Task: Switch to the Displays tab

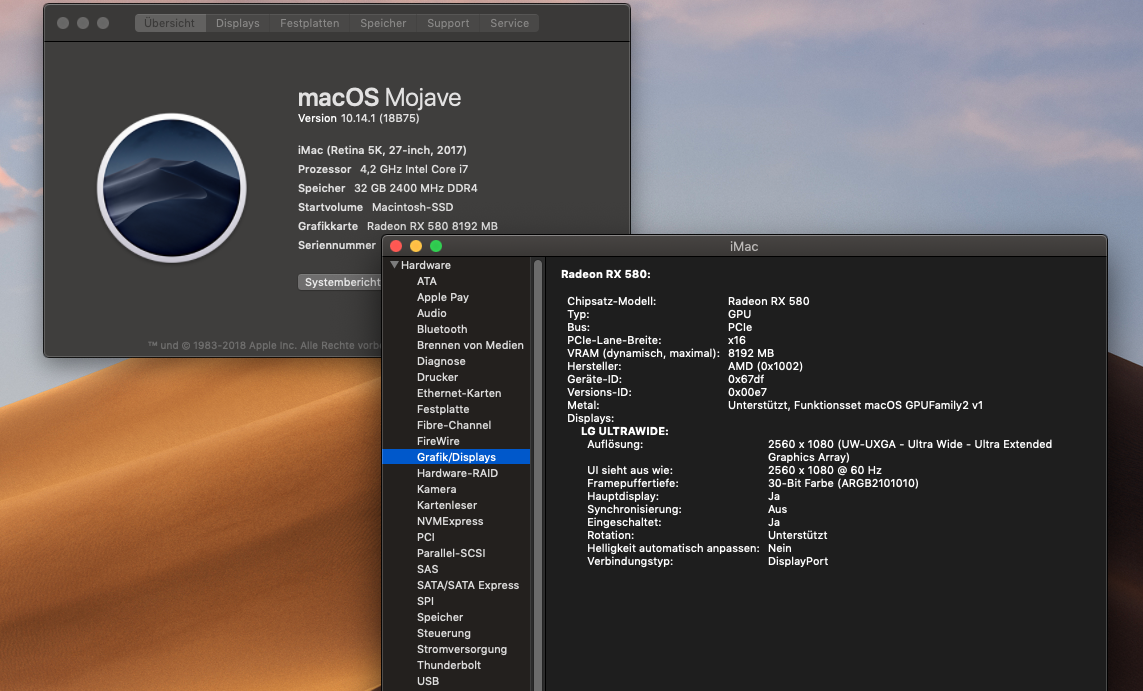Action: coord(237,23)
